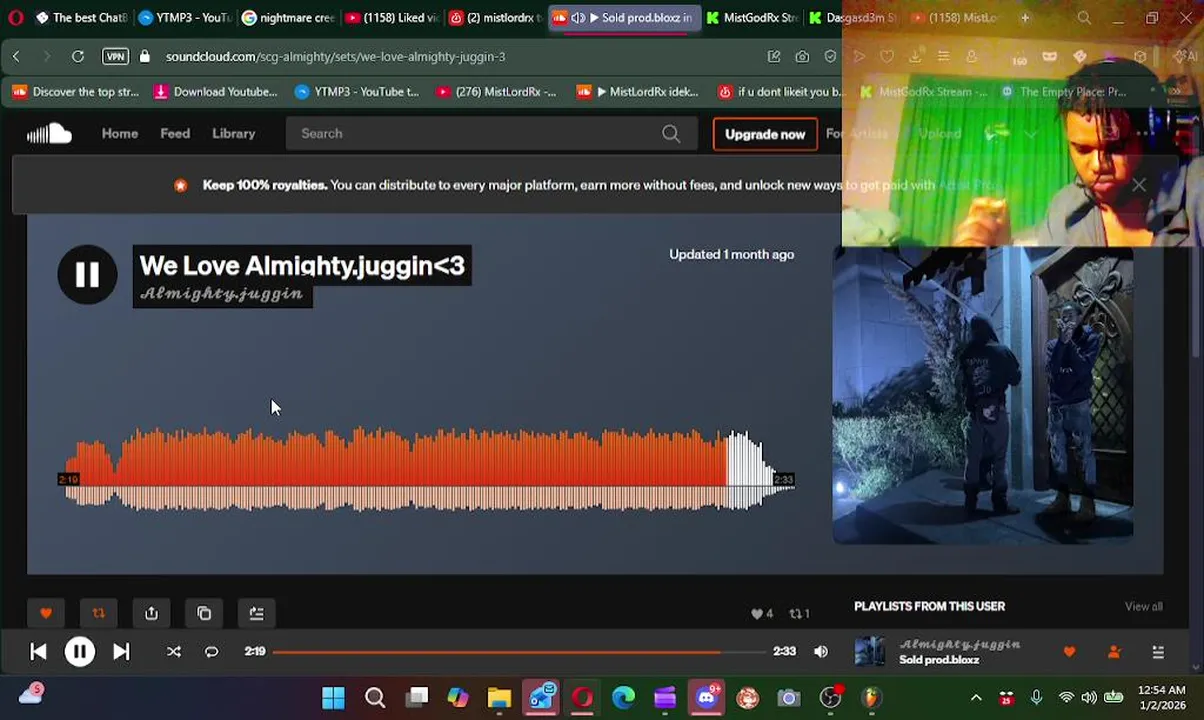This screenshot has height=720, width=1204.
Task: Toggle shuffle in the player bar
Action: click(x=174, y=652)
